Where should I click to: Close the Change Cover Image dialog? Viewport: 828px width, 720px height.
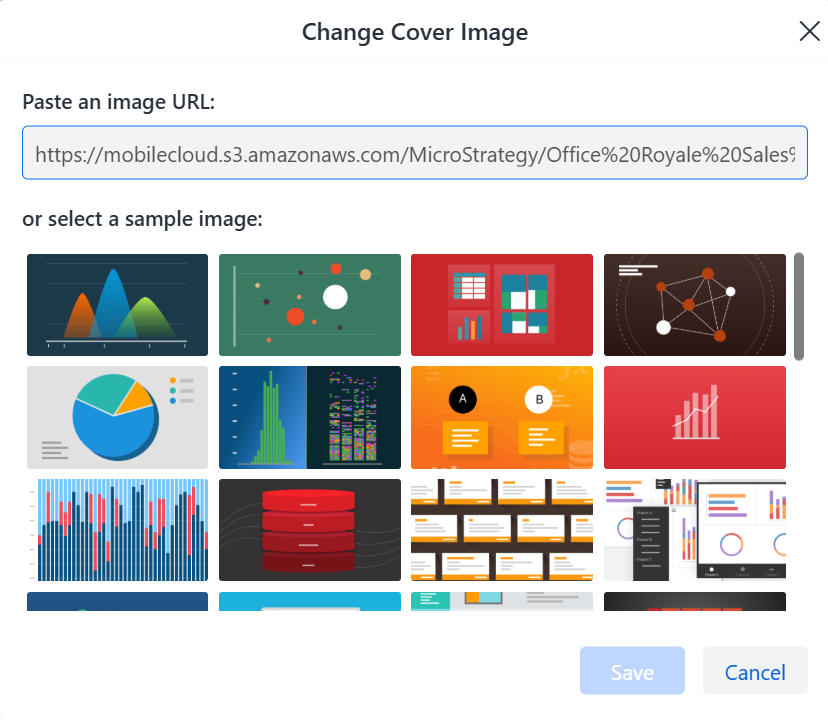tap(809, 31)
